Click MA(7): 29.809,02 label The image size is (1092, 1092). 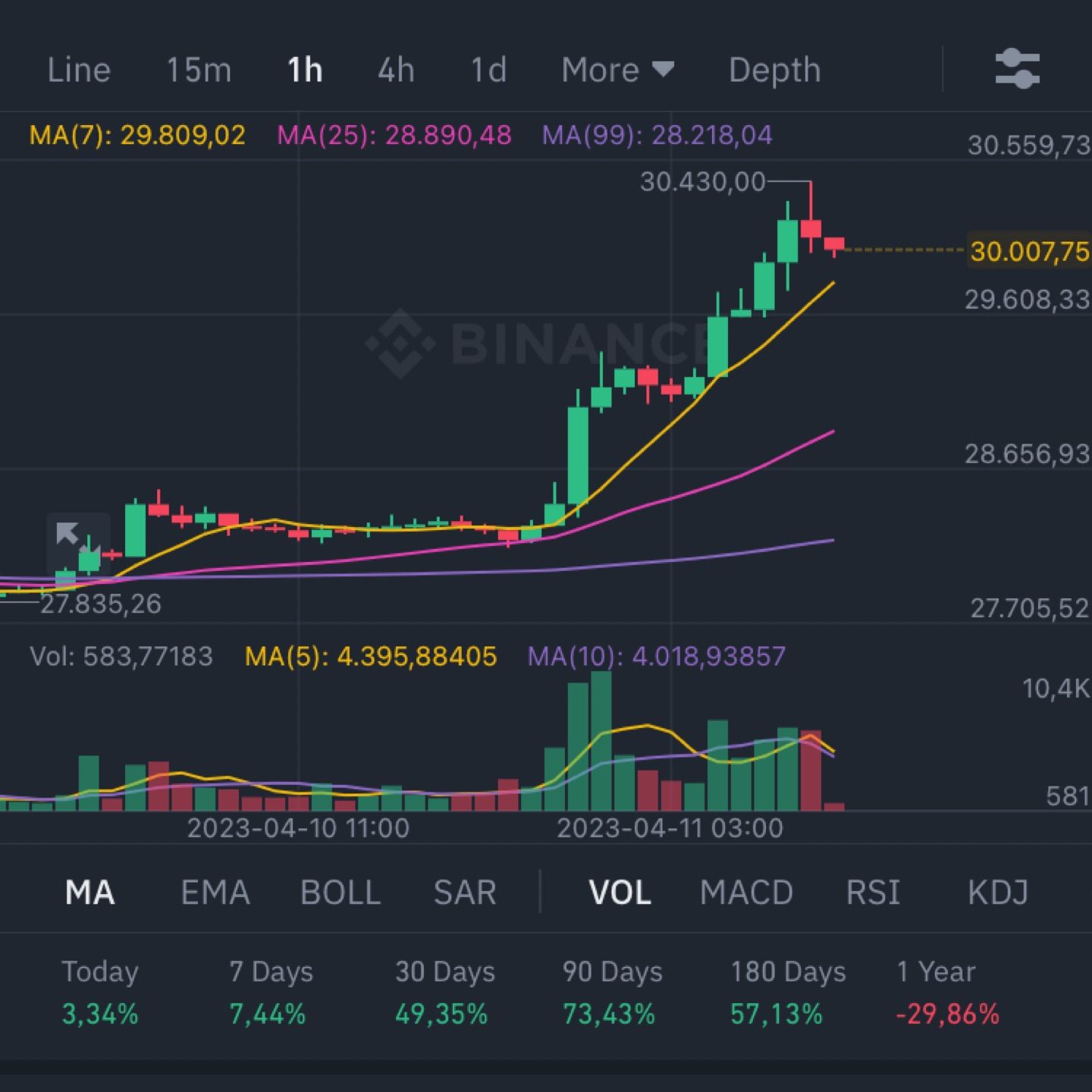(137, 135)
